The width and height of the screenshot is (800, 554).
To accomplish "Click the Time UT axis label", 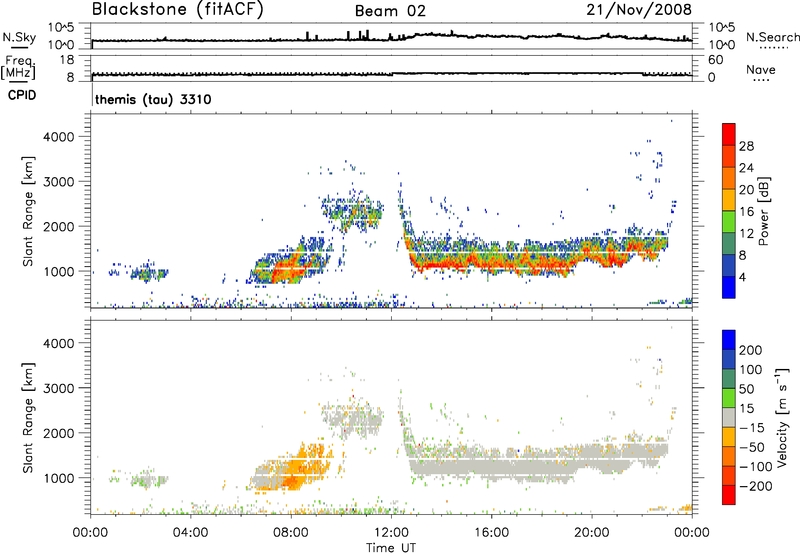I will (391, 548).
